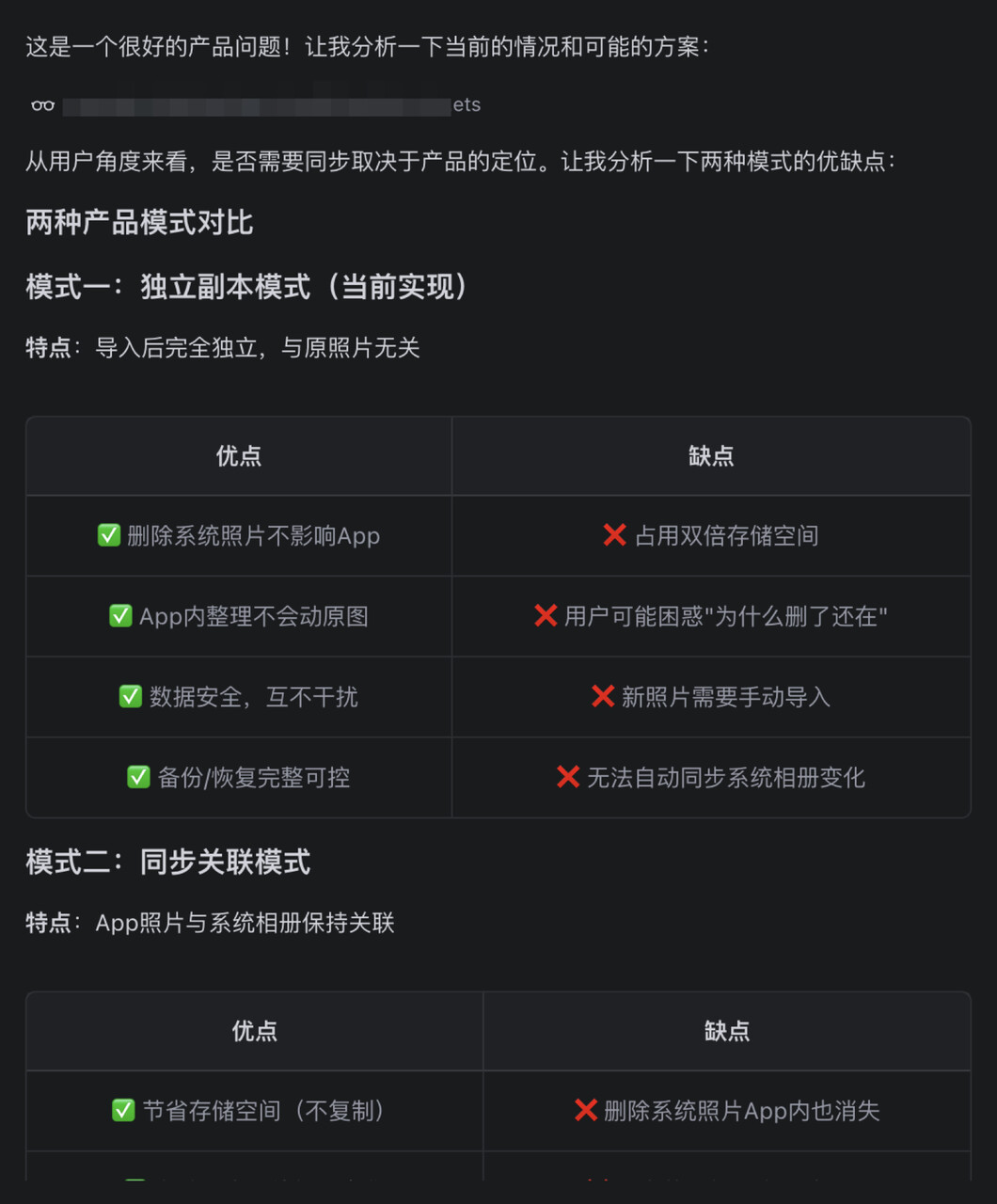This screenshot has height=1204, width=997.
Task: Click the "模式二：同步关联模式" heading
Action: click(168, 862)
